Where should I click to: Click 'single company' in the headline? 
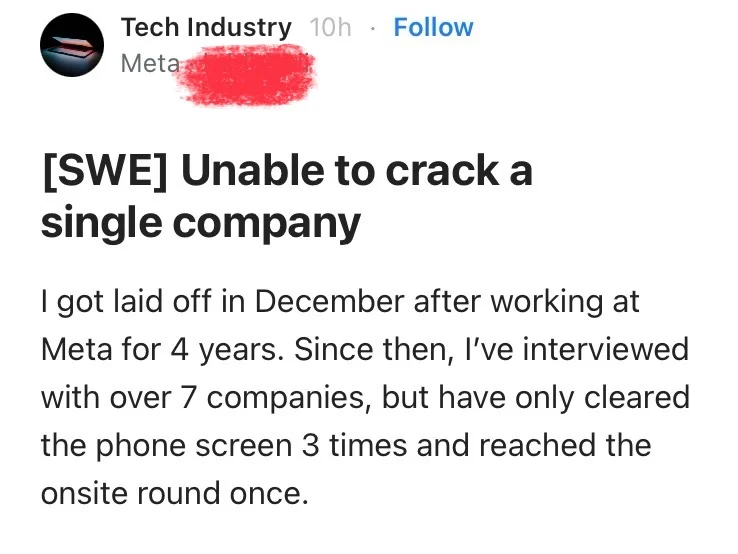pyautogui.click(x=201, y=223)
